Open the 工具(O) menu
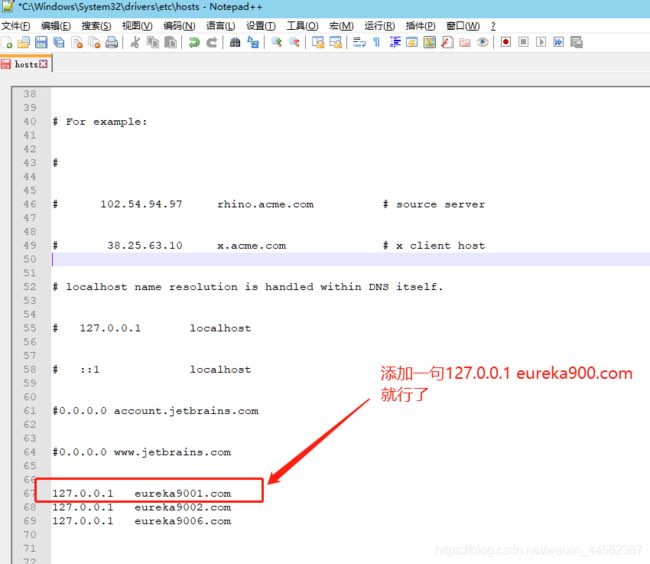Screen dimensions: 650x564 click(303, 26)
